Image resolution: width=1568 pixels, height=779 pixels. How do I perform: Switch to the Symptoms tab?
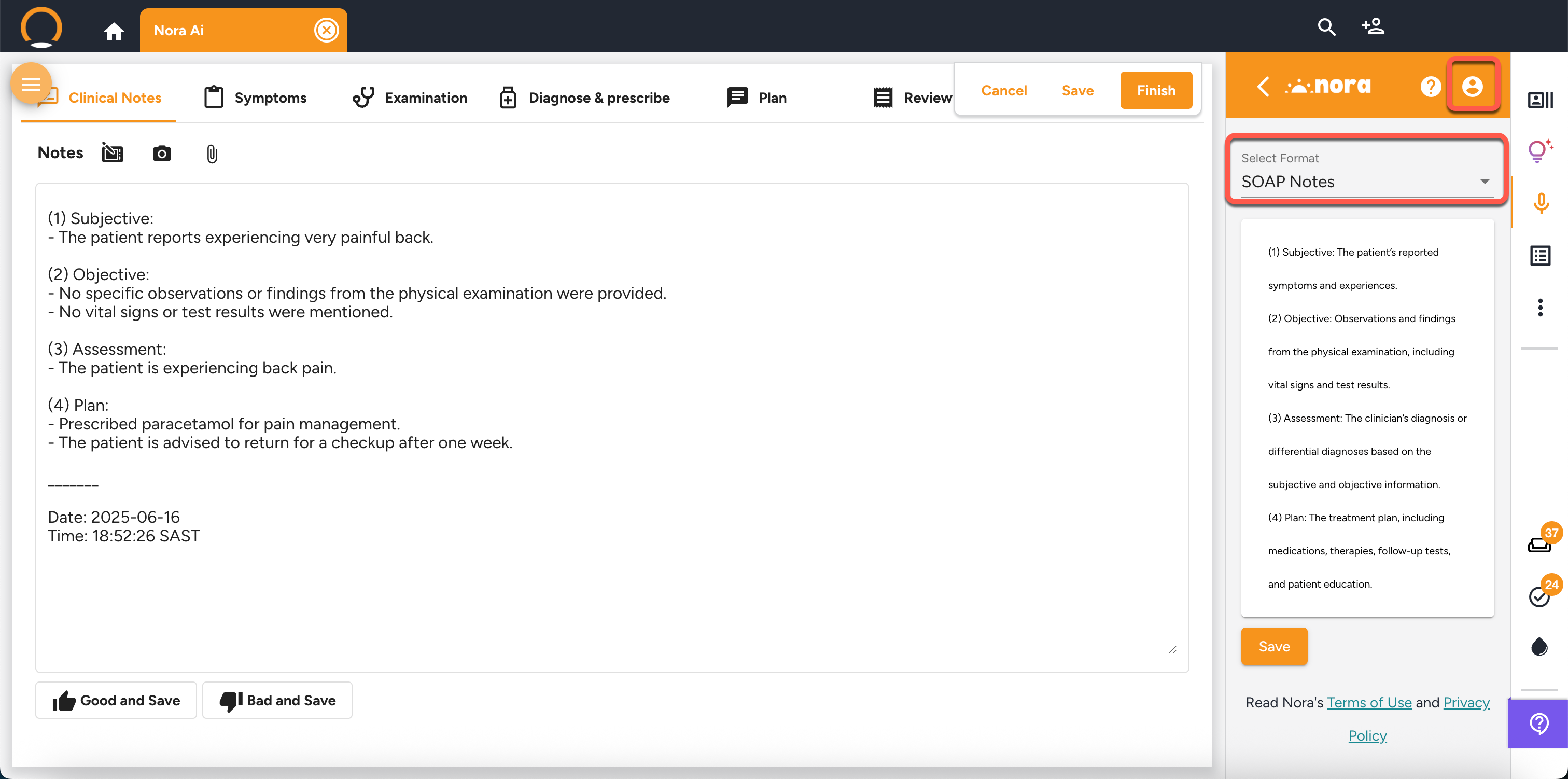[255, 98]
